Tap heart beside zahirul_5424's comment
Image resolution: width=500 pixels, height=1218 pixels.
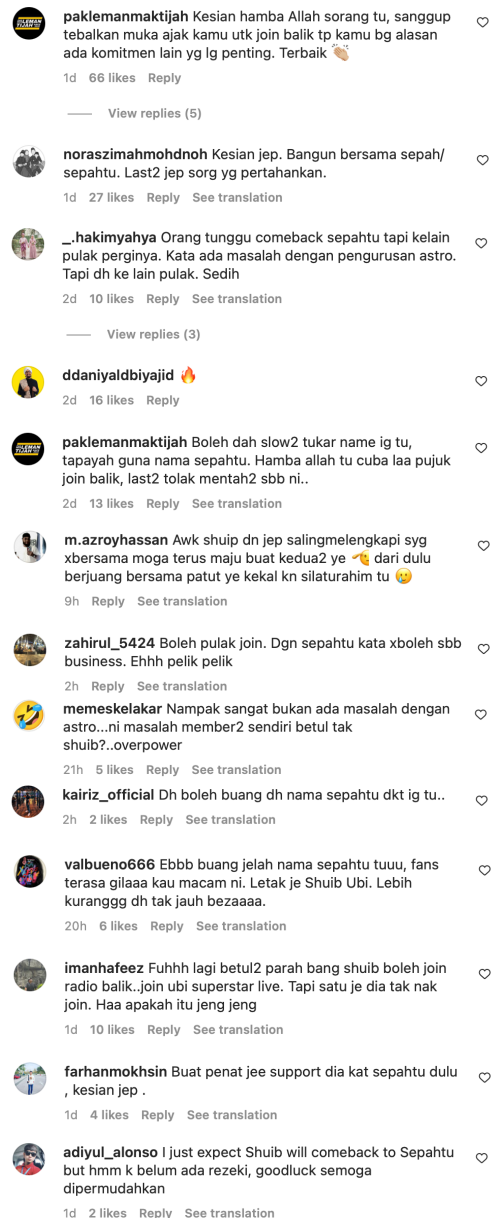tap(482, 649)
